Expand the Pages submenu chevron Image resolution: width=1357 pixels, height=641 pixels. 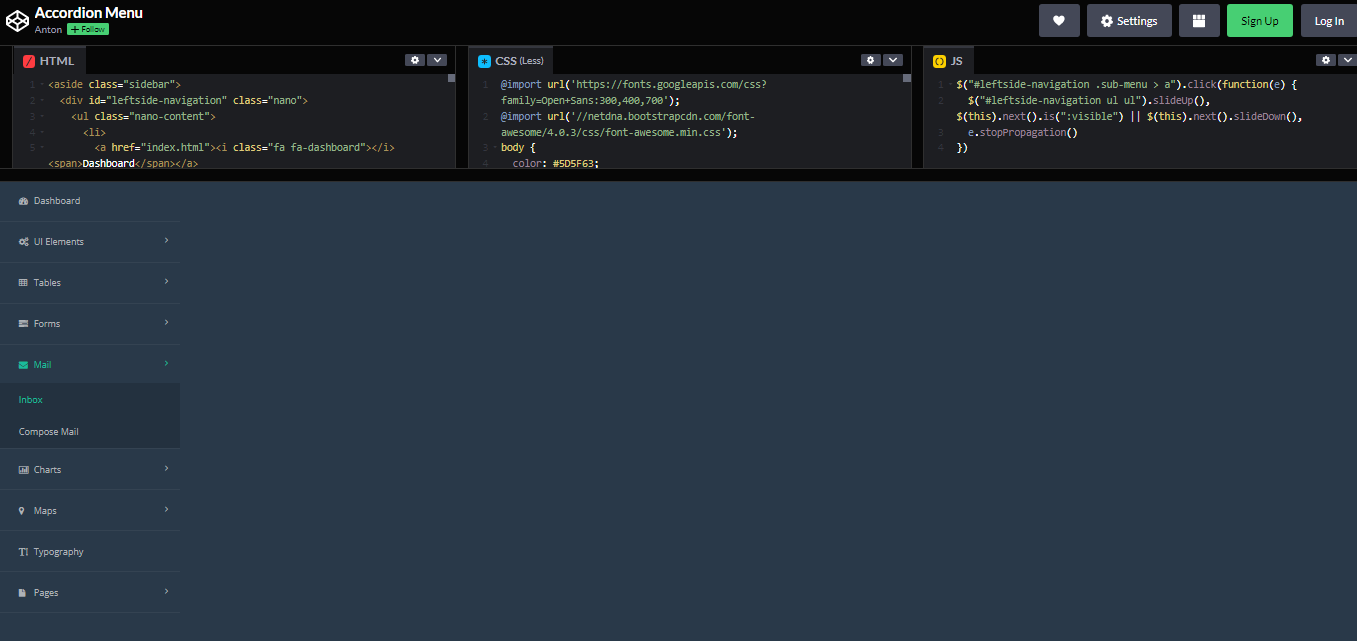pyautogui.click(x=168, y=592)
